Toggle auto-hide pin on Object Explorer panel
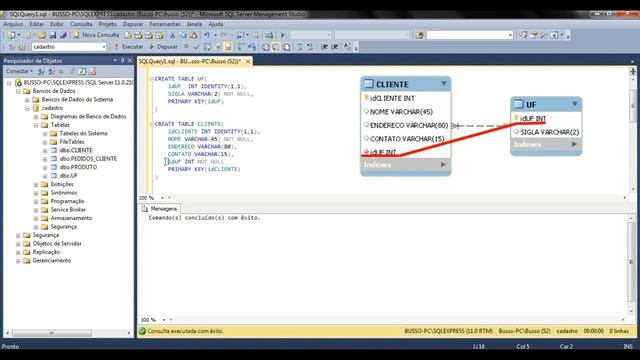 tap(122, 60)
